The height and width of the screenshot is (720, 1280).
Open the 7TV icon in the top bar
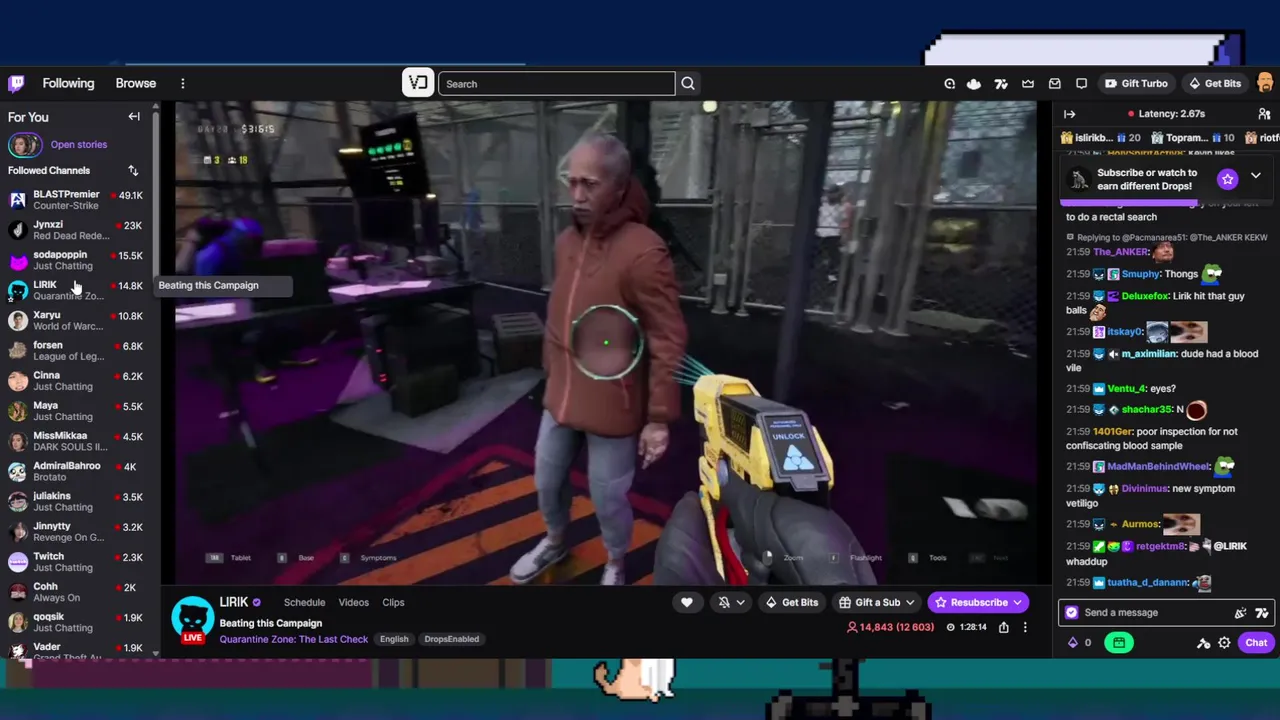coord(1001,84)
